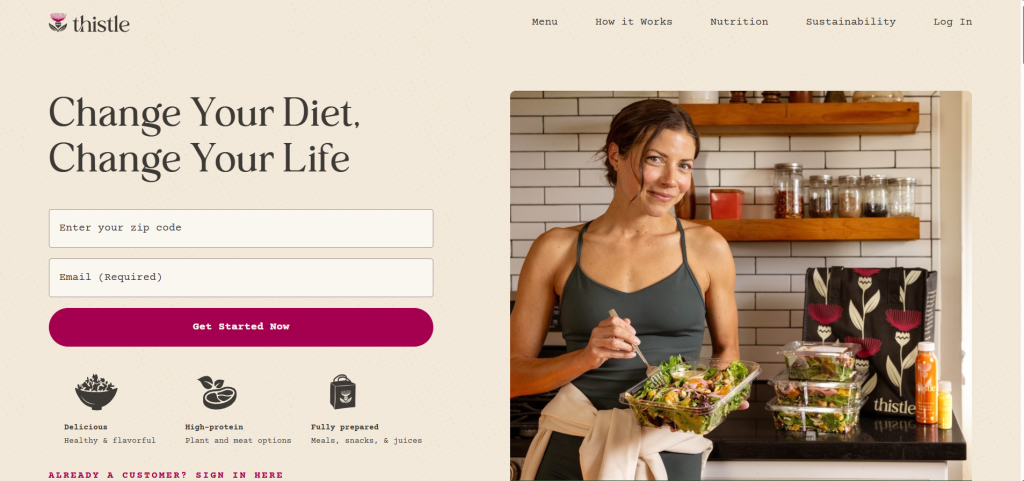Viewport: 1024px width, 481px height.
Task: Click the Fully prepared shopping bag icon
Action: pyautogui.click(x=342, y=392)
